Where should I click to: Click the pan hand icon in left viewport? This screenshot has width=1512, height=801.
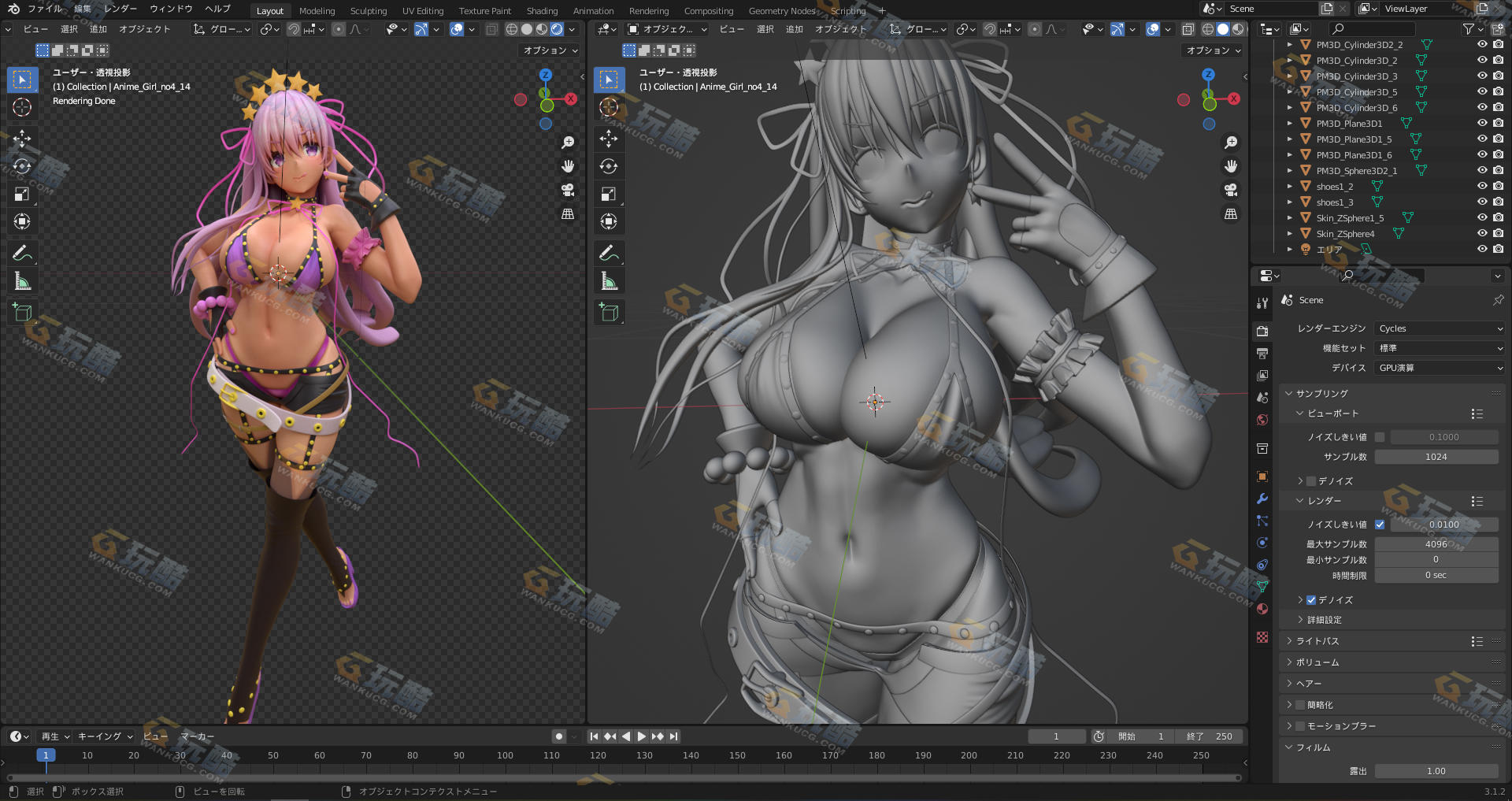[567, 166]
